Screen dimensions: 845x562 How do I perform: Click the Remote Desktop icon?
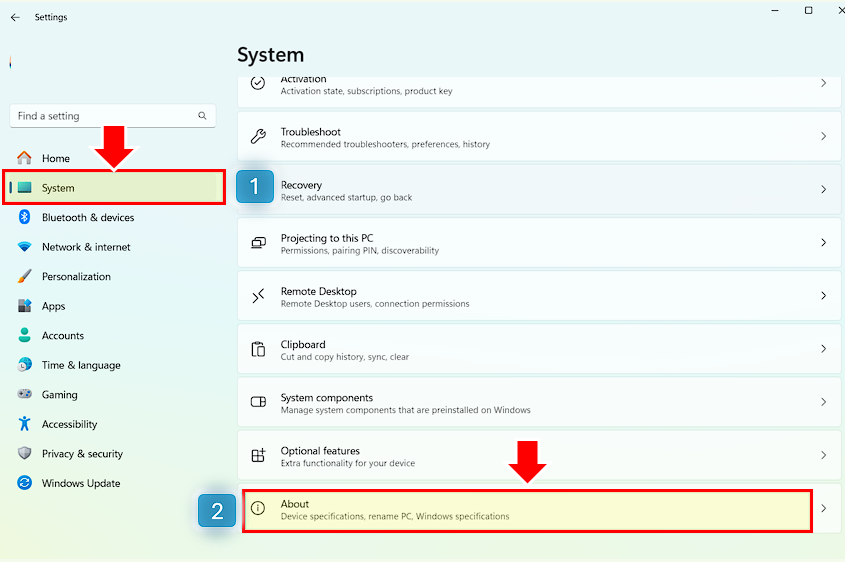258,296
